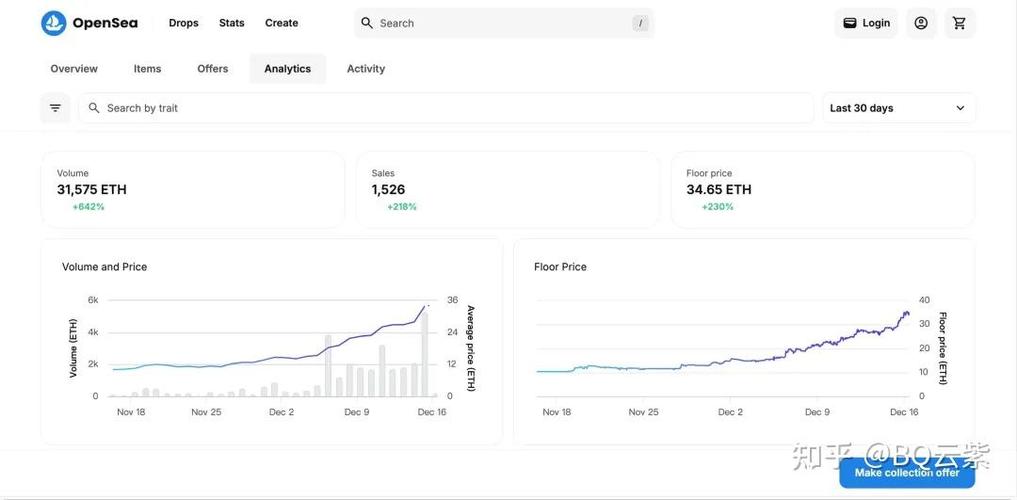Image resolution: width=1017 pixels, height=500 pixels.
Task: Click the Volume (ETH) axis label
Action: 73,348
